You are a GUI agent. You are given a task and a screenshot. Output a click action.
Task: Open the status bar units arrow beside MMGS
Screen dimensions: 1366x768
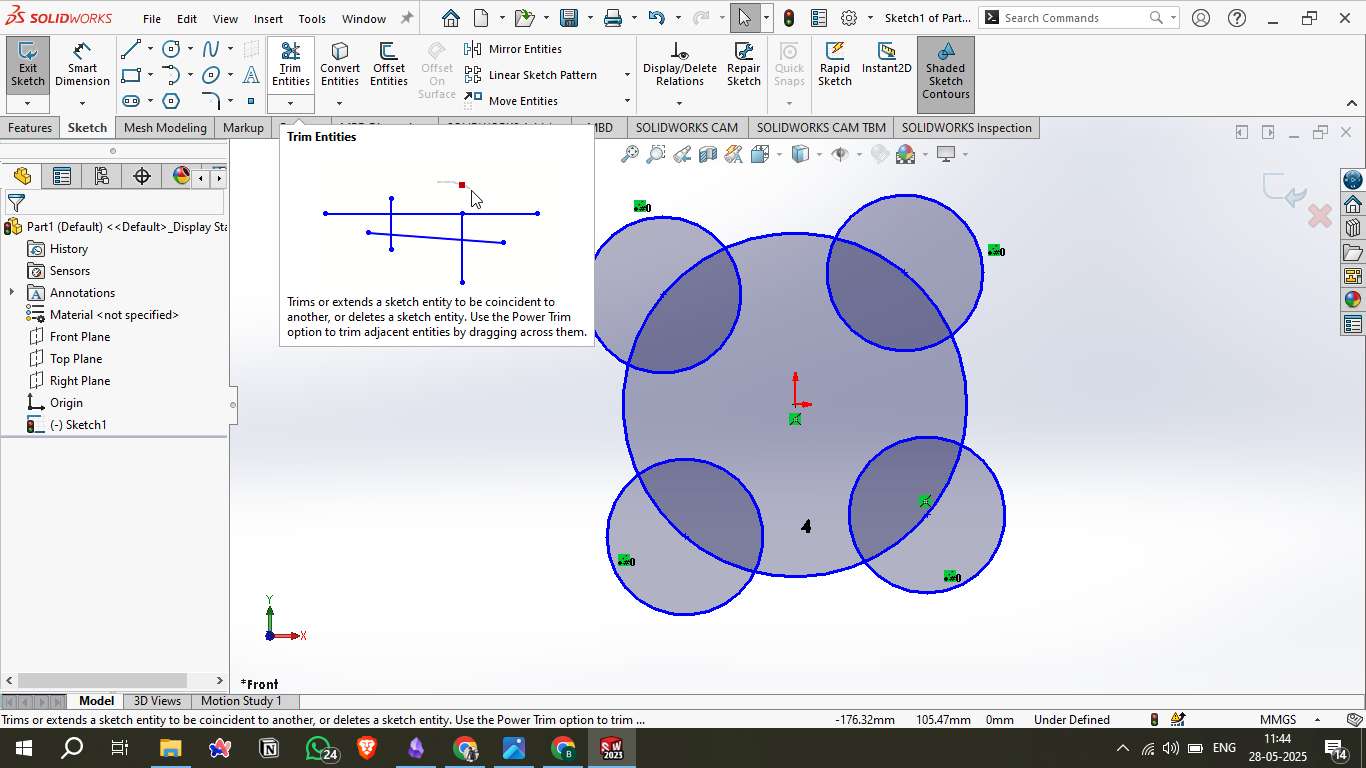(x=1317, y=720)
